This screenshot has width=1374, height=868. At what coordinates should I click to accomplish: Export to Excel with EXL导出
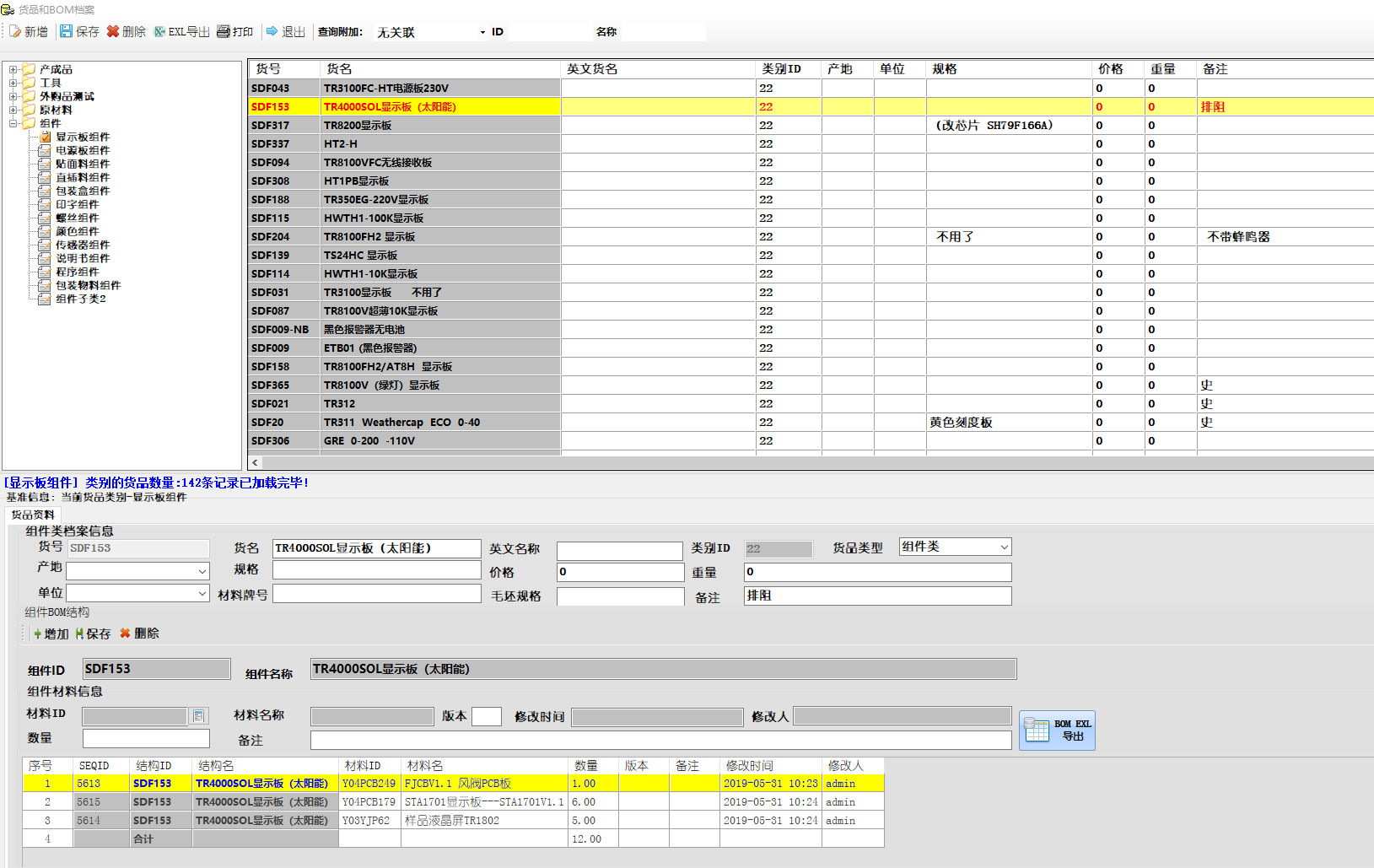(x=181, y=32)
